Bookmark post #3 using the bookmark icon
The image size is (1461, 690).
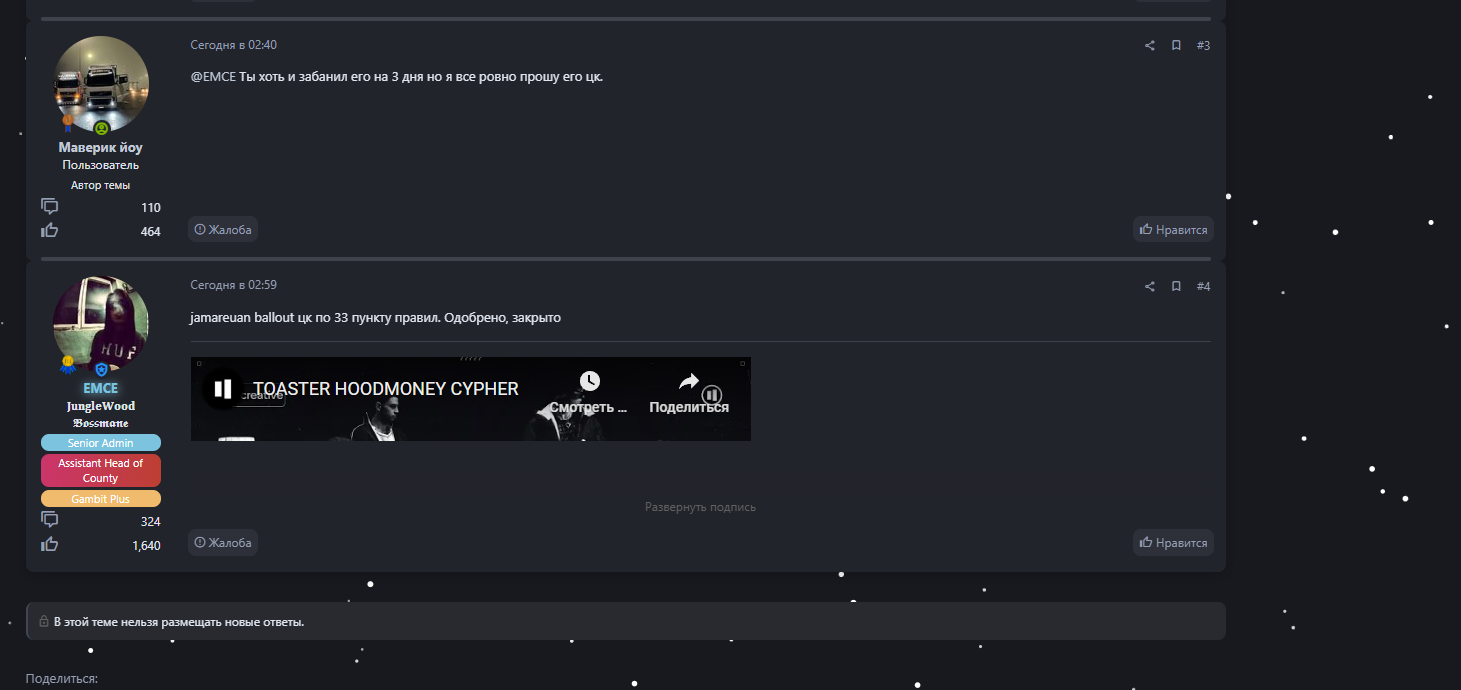point(1176,45)
